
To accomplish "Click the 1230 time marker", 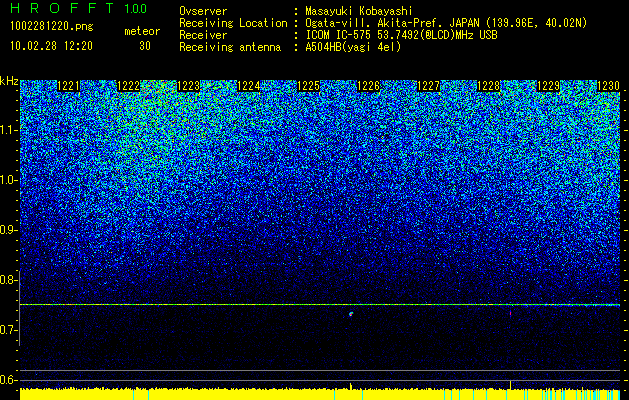I will (x=609, y=86).
